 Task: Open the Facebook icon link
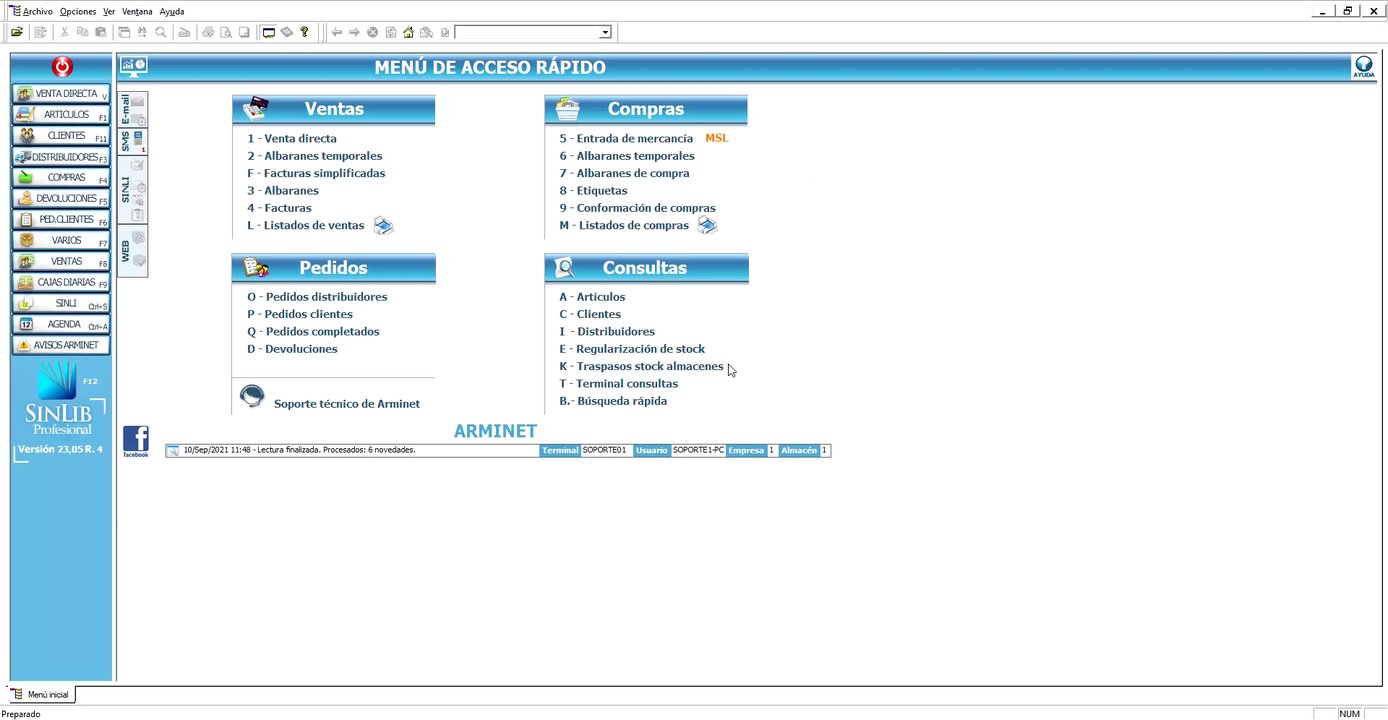click(135, 441)
